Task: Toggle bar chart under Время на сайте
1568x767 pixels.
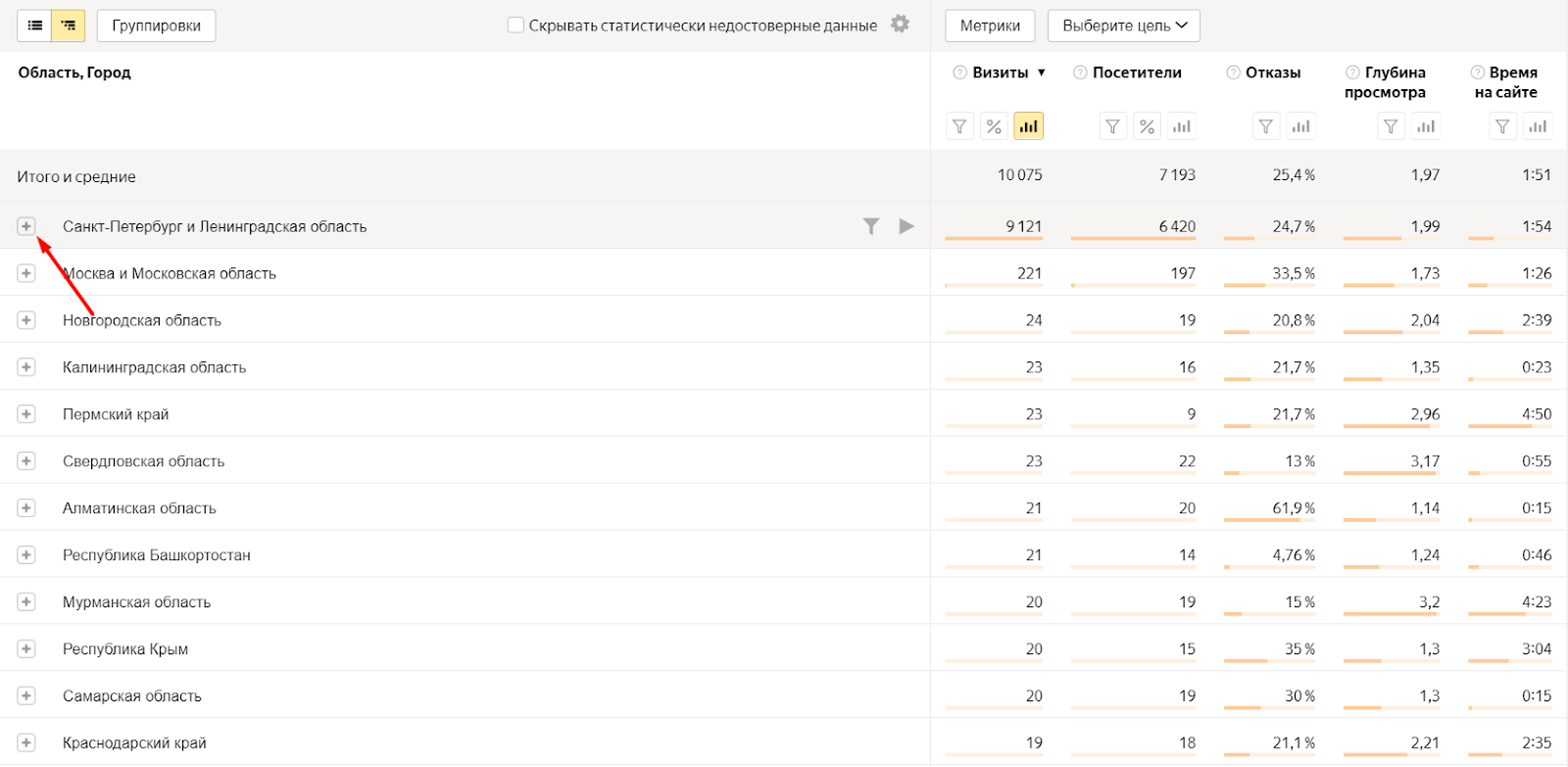Action: click(1538, 126)
